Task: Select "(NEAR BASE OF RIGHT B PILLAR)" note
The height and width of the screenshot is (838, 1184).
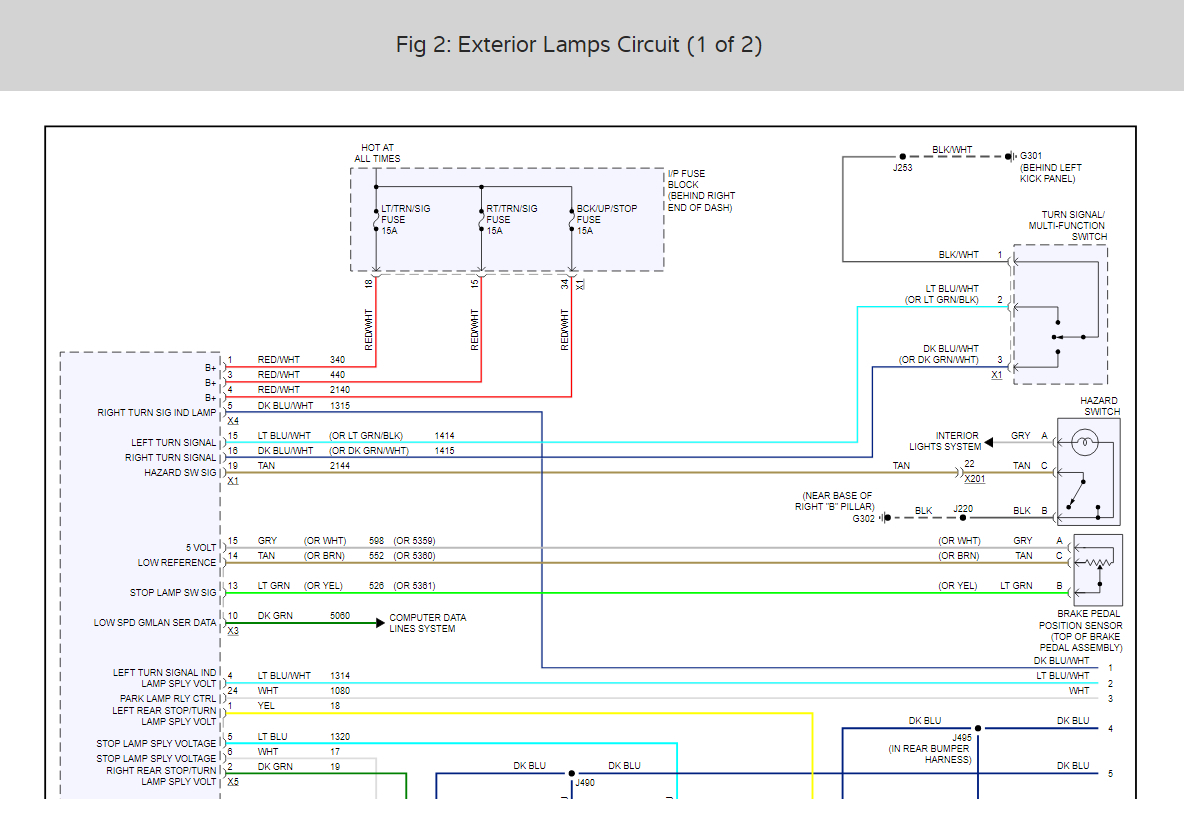Action: (x=835, y=501)
